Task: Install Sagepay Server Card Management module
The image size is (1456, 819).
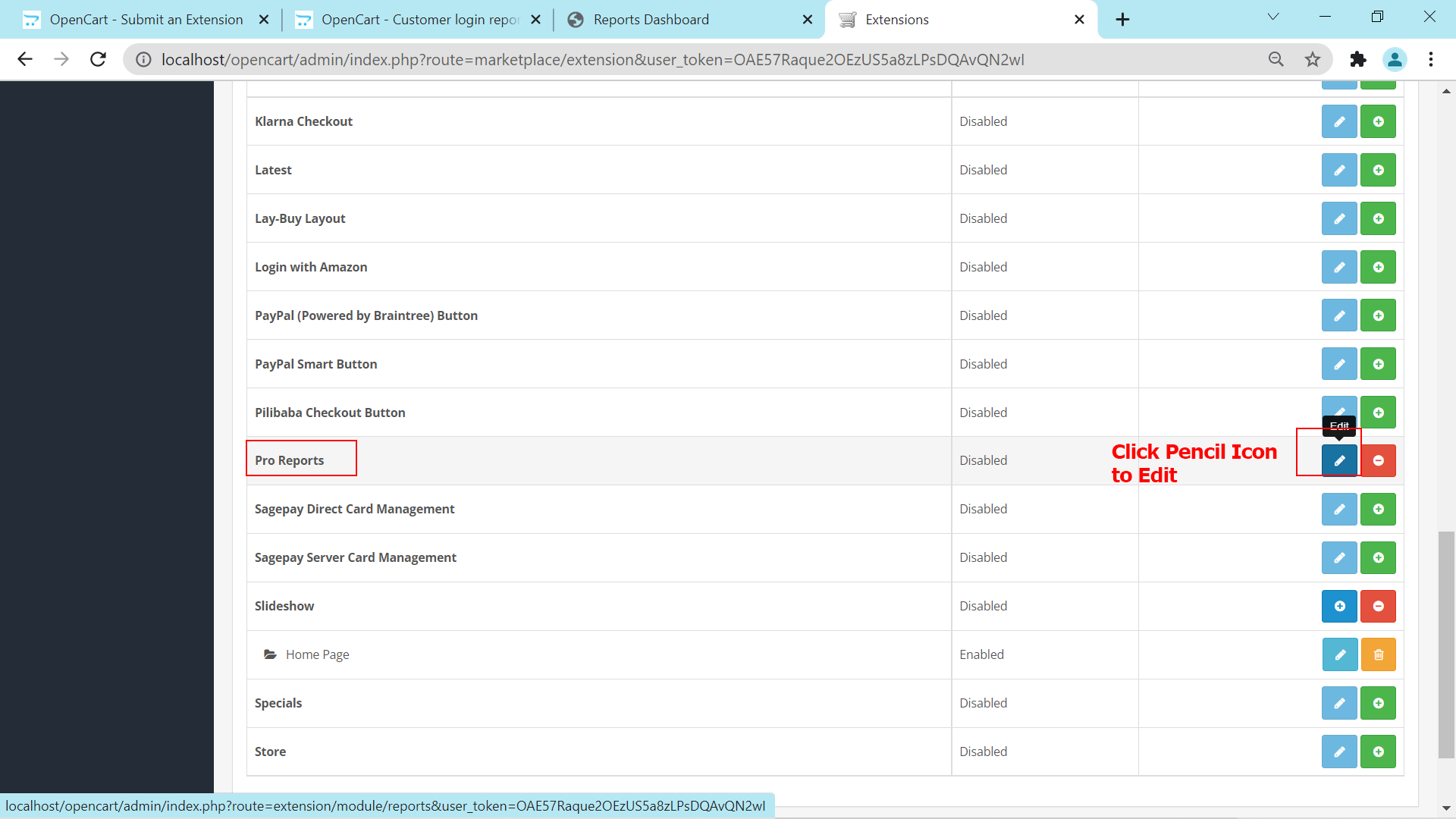Action: tap(1378, 557)
